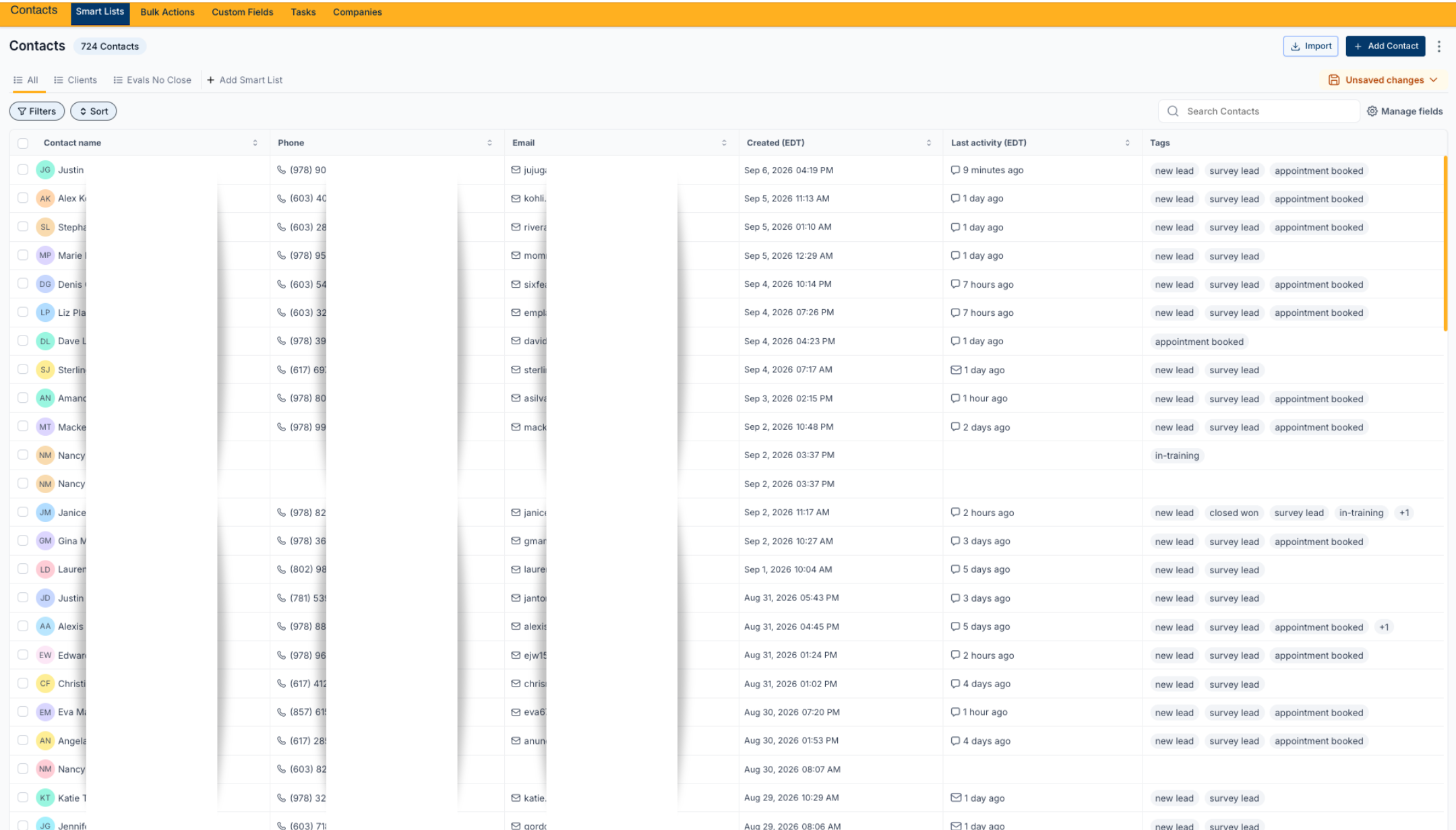Click the phone icon in Justin's row
1456x830 pixels.
[282, 170]
